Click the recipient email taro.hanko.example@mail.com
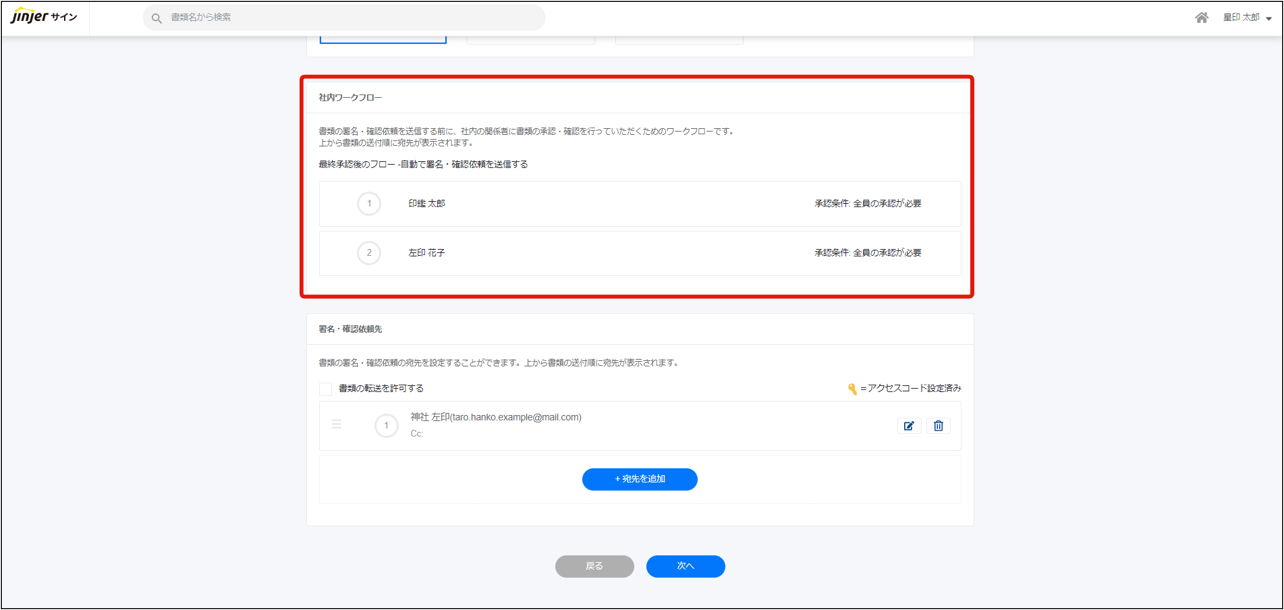 (515, 417)
